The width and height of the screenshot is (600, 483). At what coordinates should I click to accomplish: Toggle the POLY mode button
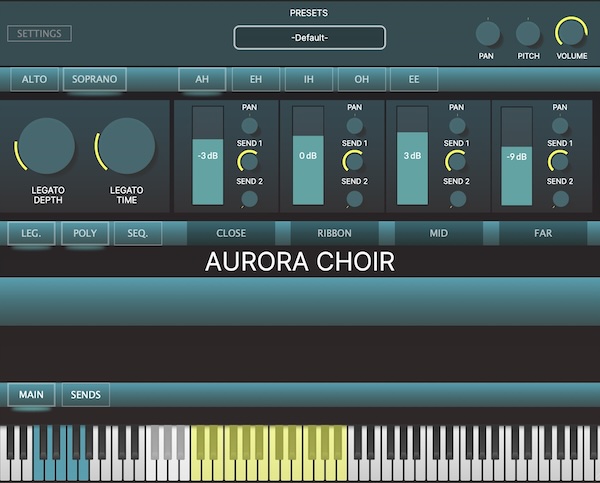click(85, 233)
